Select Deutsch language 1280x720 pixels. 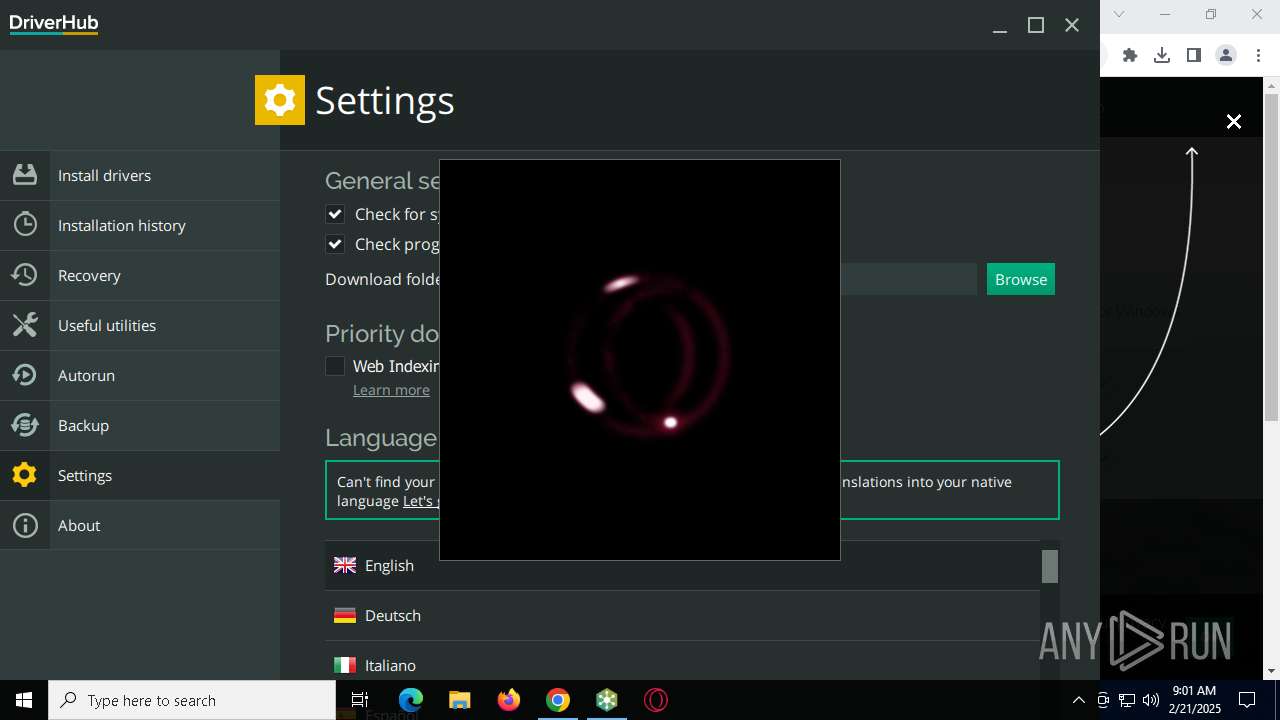[x=682, y=615]
